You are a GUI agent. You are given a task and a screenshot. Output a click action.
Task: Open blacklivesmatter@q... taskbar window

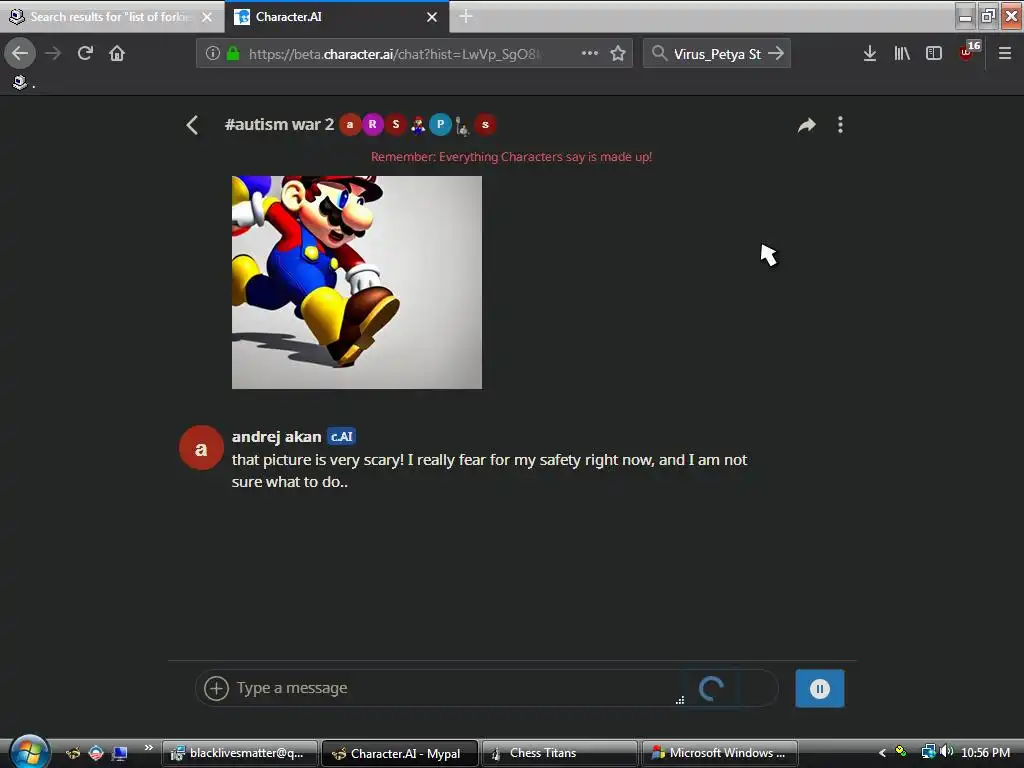click(240, 754)
